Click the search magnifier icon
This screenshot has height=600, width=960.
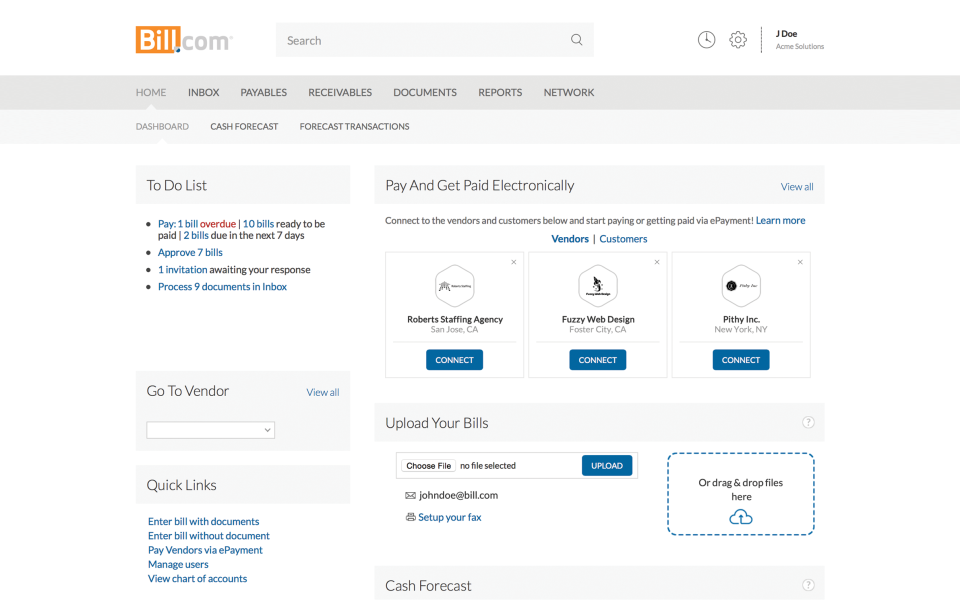(576, 40)
